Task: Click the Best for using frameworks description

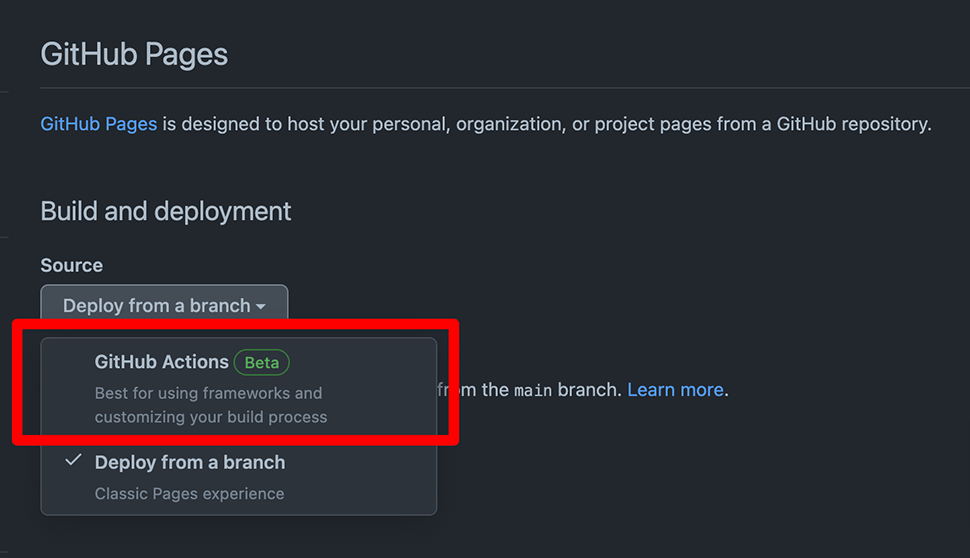Action: 208,393
